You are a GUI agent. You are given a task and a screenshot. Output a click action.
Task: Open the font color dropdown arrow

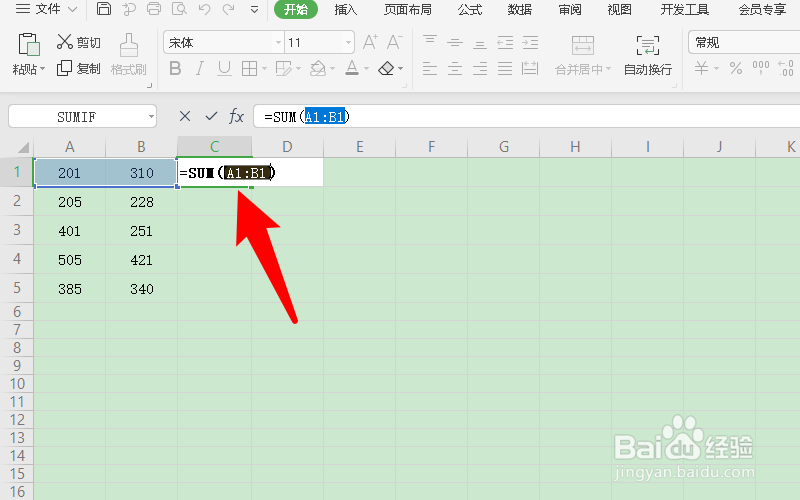(366, 69)
